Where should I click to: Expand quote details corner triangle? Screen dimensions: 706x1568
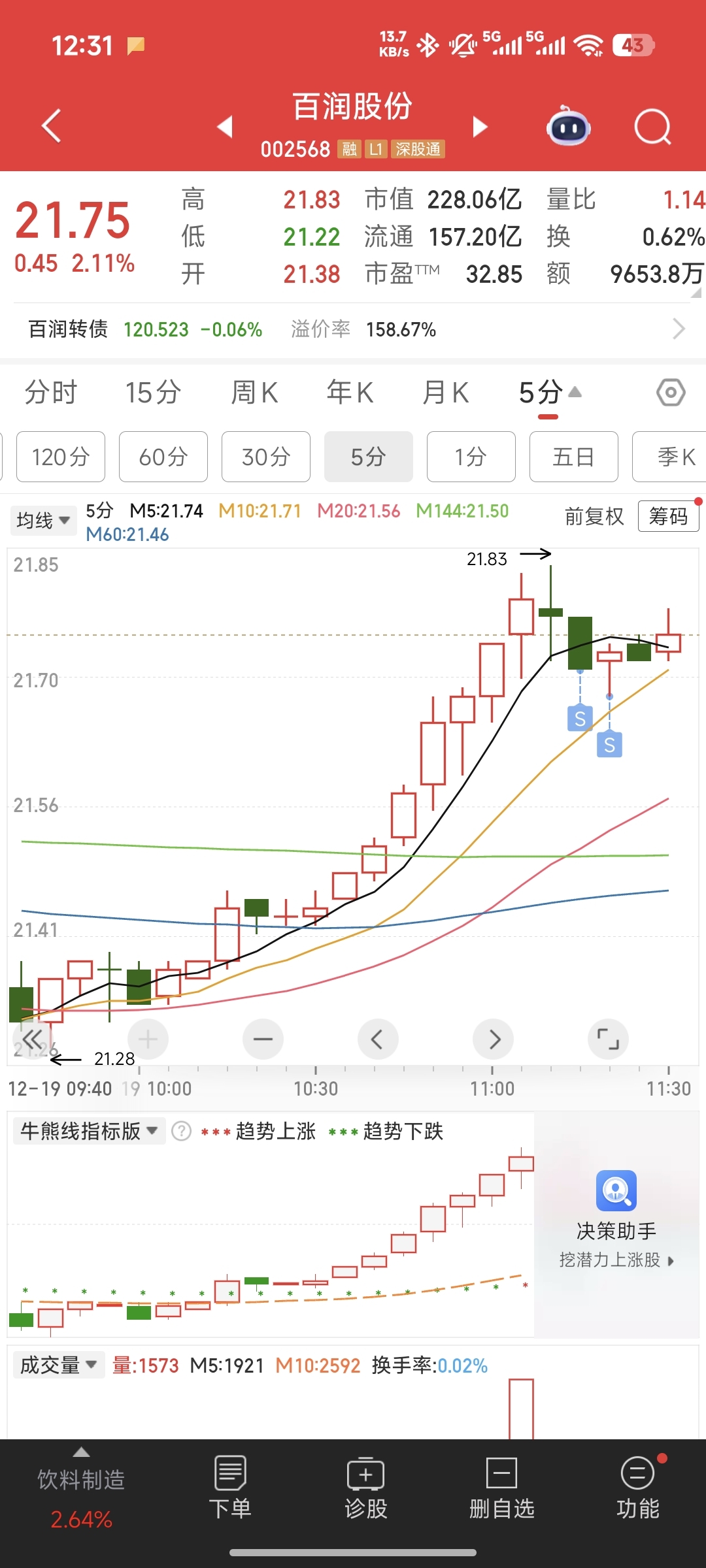pos(697,293)
